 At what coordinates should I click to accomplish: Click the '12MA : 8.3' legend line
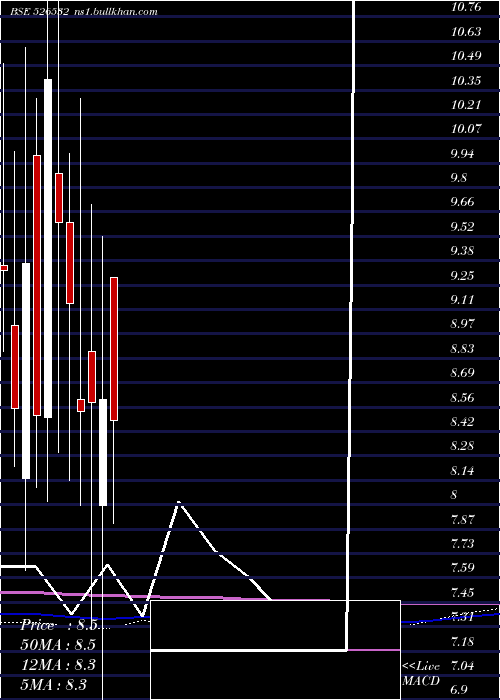(x=58, y=664)
